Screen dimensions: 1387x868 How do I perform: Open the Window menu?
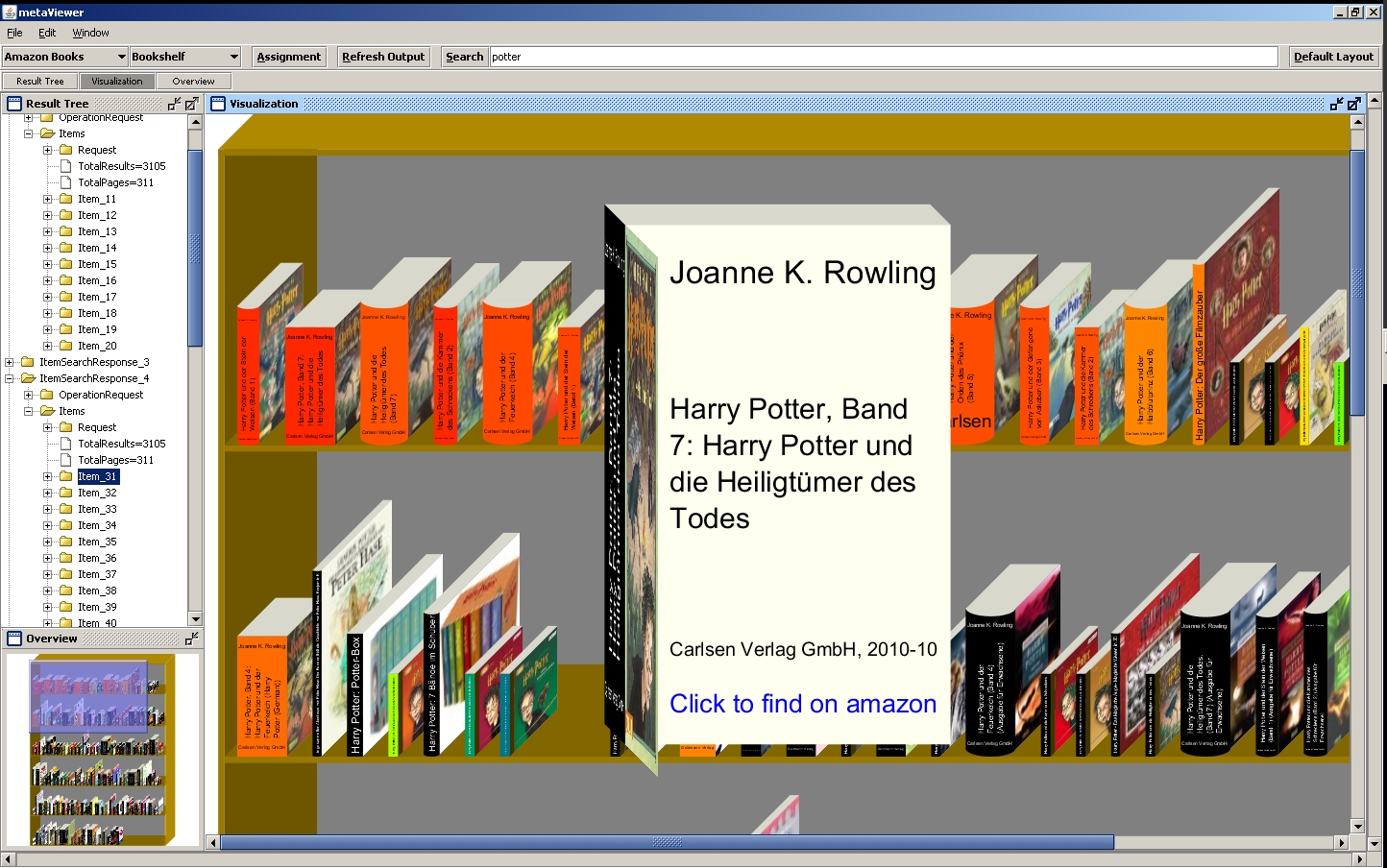(90, 33)
